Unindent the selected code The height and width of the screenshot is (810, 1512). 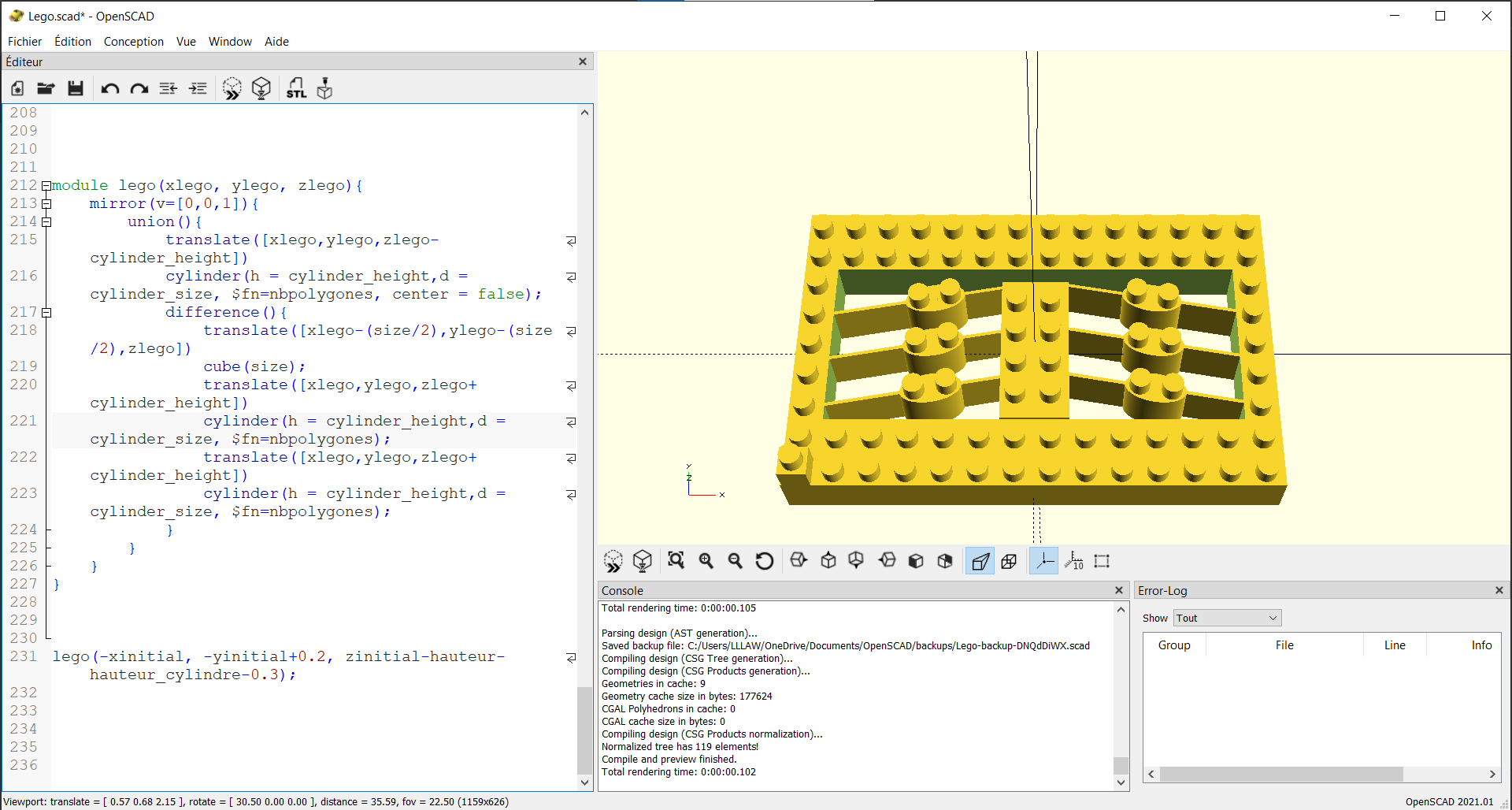coord(169,88)
